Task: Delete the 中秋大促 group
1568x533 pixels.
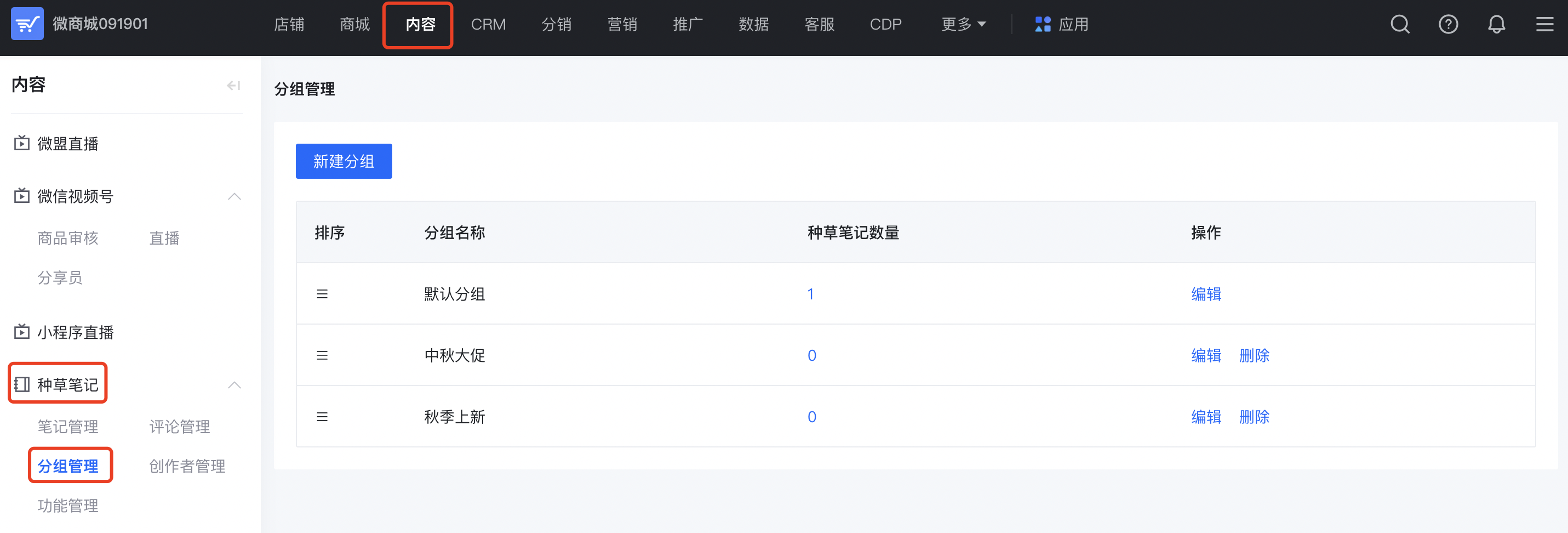Action: click(x=1254, y=356)
